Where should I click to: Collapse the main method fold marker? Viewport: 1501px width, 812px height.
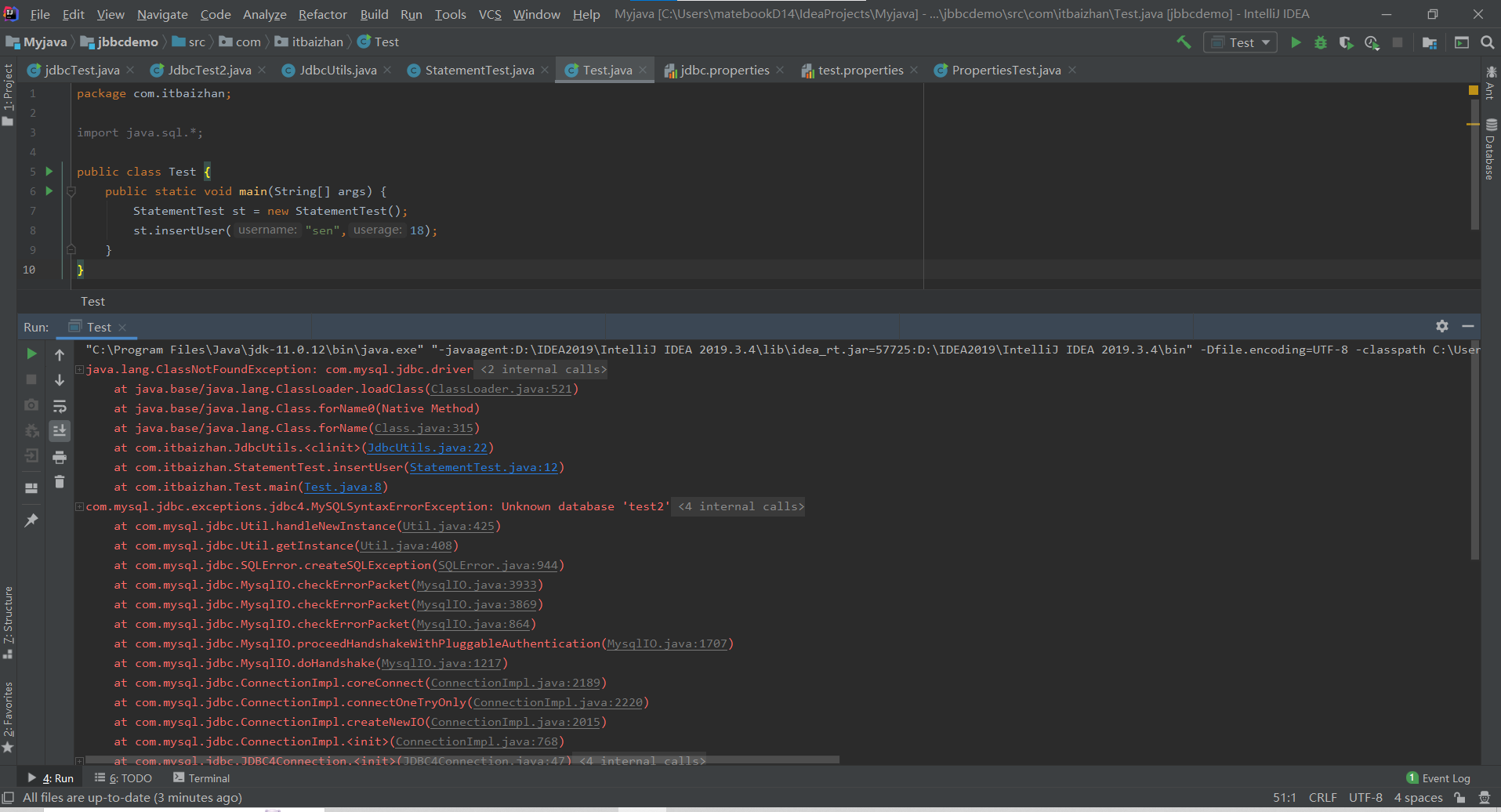[71, 191]
